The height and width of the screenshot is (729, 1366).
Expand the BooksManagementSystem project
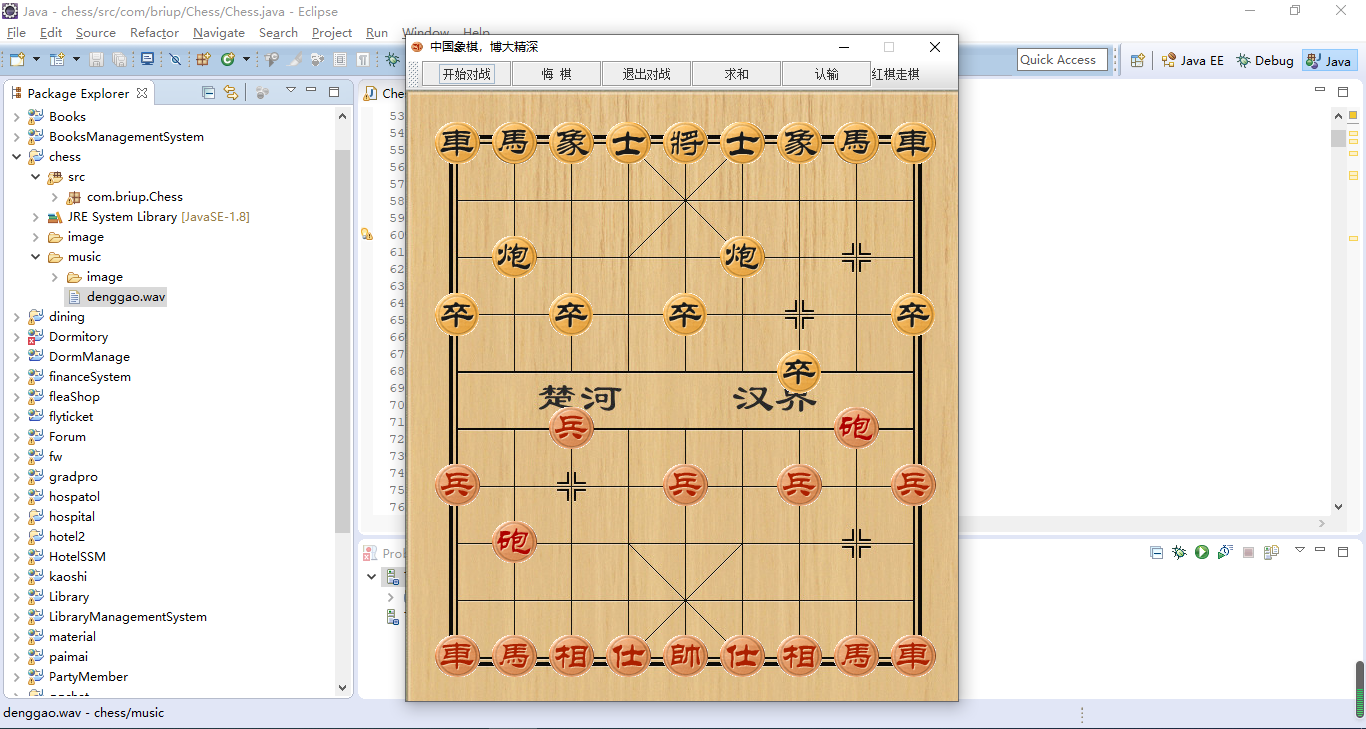coord(16,137)
